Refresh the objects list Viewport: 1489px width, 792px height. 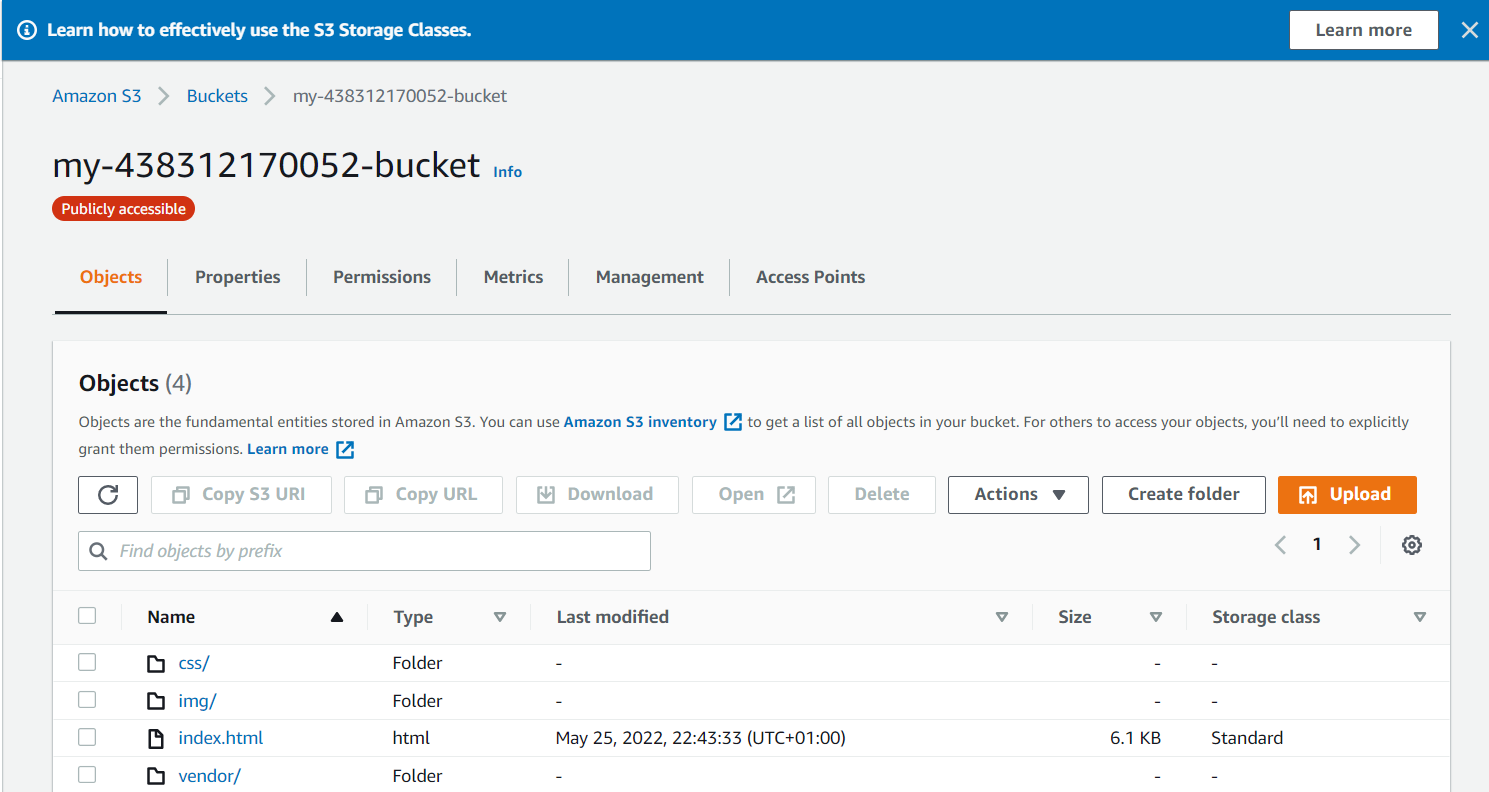(x=107, y=494)
